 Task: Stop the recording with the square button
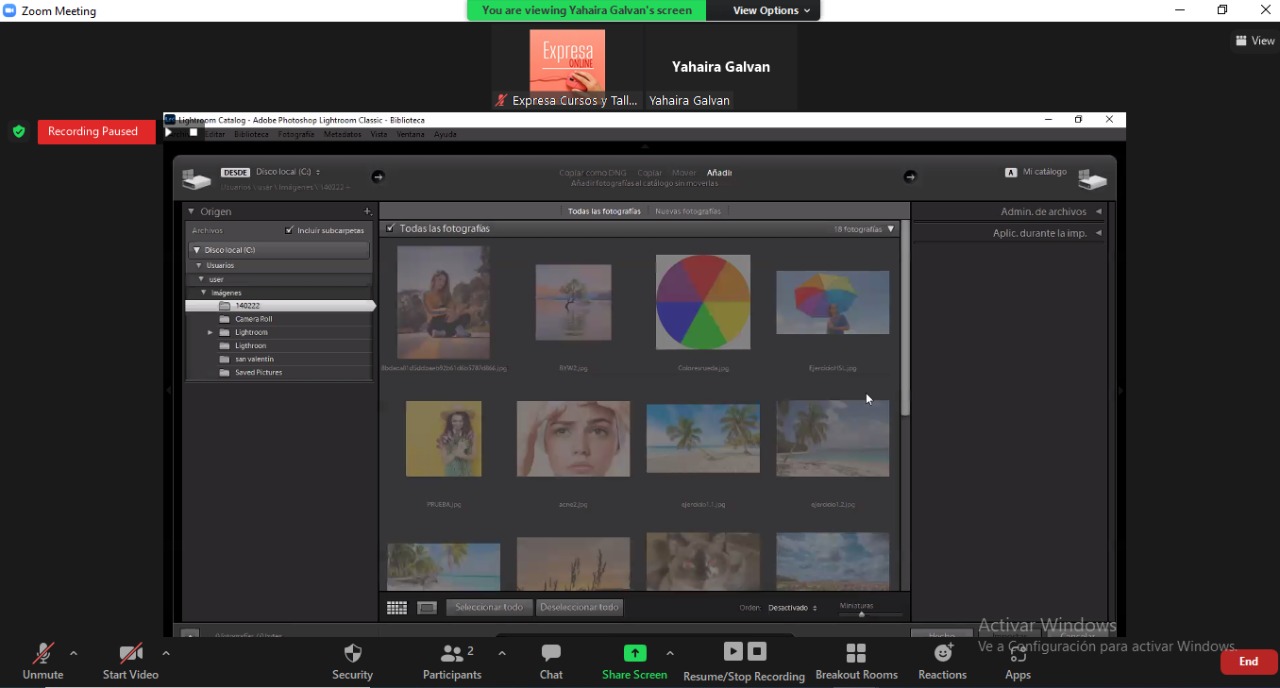coord(757,651)
